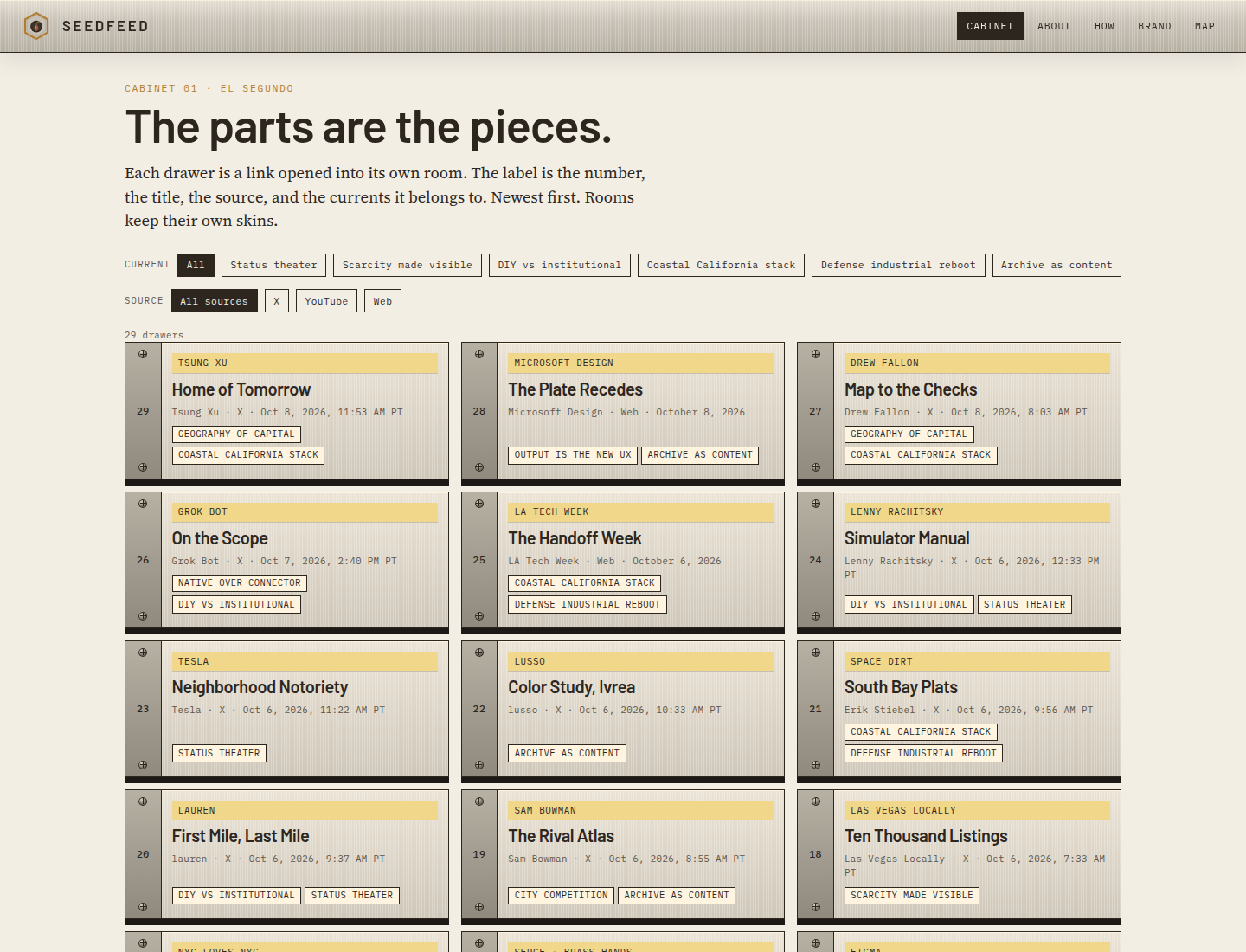The image size is (1246, 952).
Task: Click bottom screw icon on drawer 28
Action: [x=479, y=467]
